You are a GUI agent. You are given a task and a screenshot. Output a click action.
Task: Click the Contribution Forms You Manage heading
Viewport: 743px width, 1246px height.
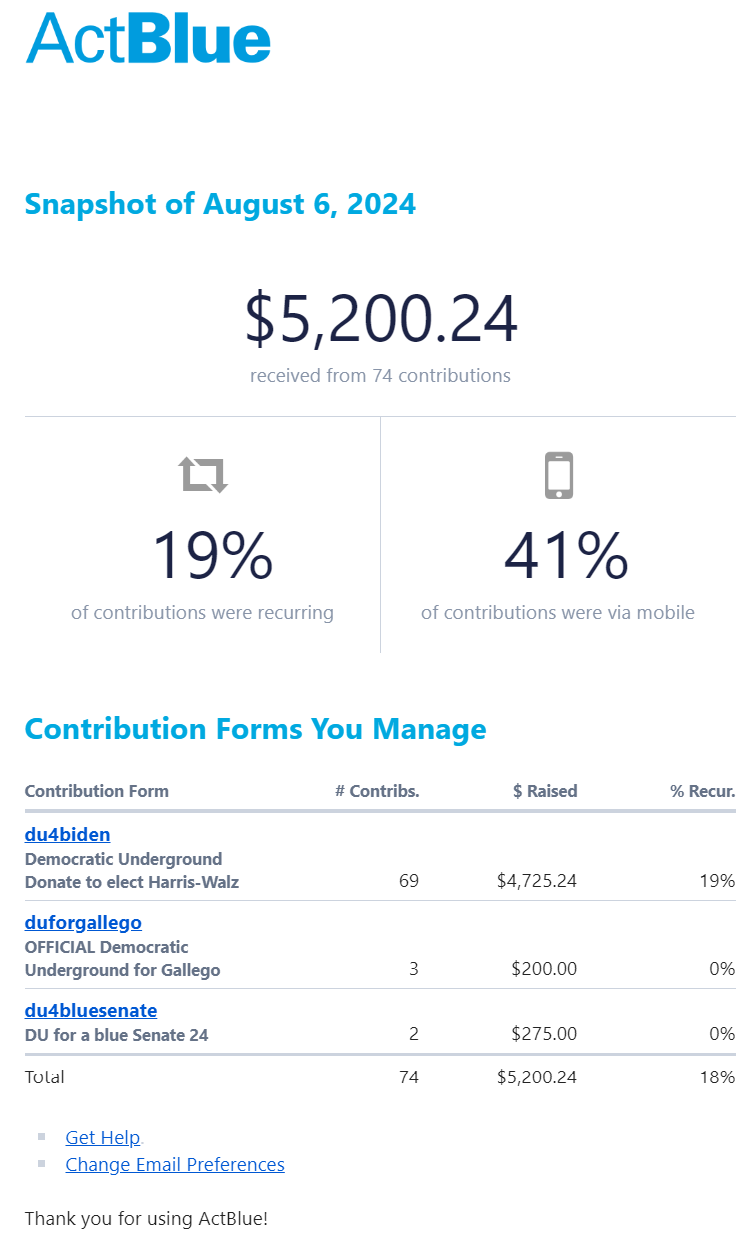point(255,729)
